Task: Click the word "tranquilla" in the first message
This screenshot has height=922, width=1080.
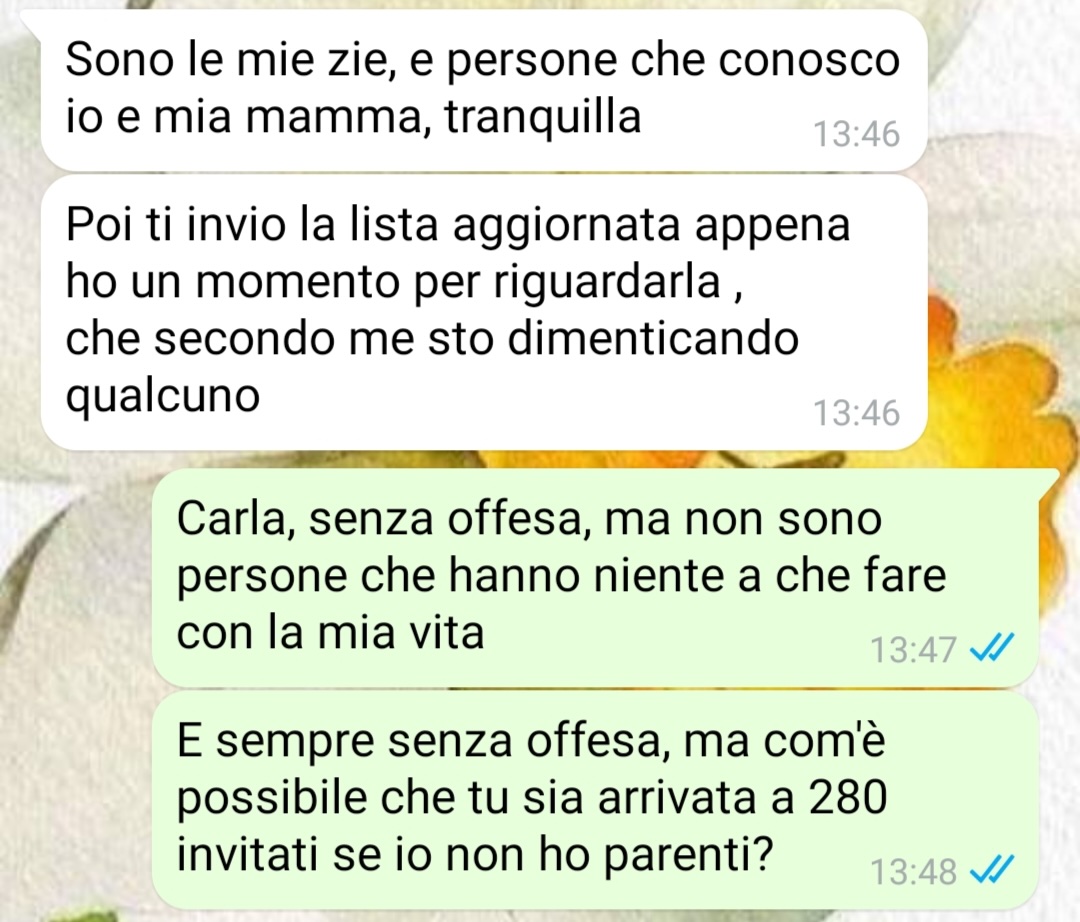Action: coord(543,116)
